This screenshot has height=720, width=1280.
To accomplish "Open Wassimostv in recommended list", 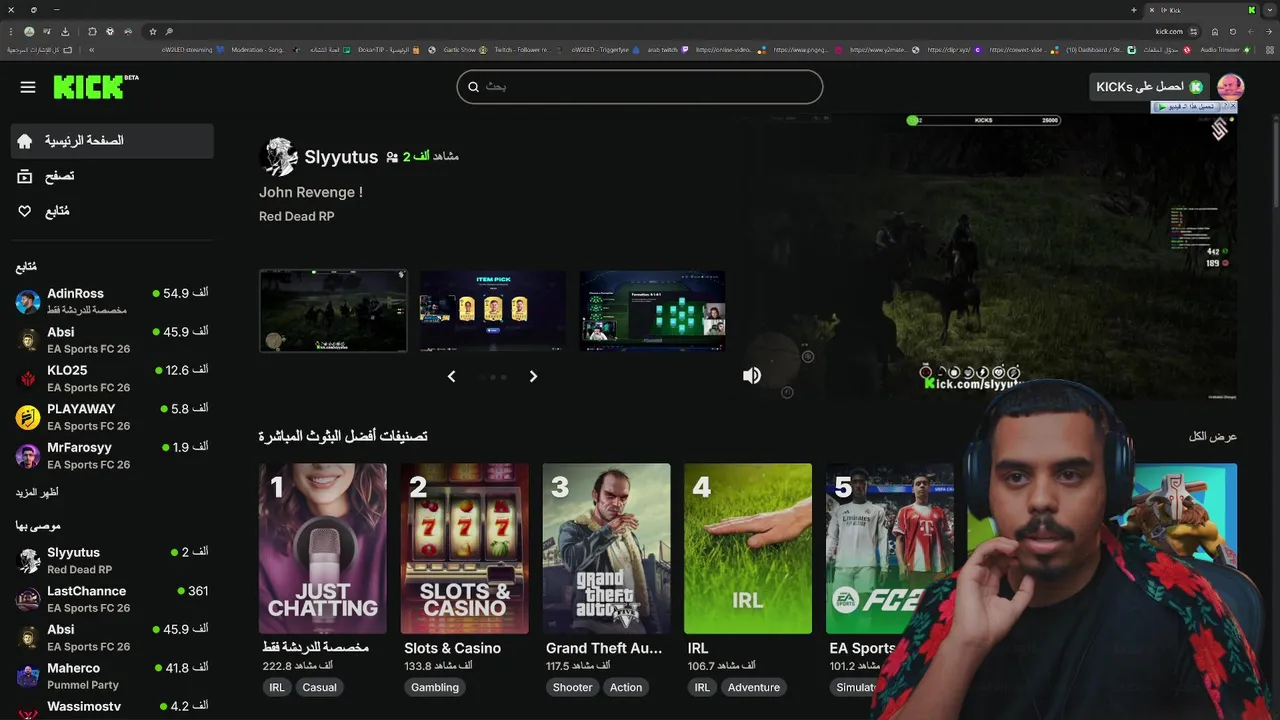I will (x=112, y=708).
